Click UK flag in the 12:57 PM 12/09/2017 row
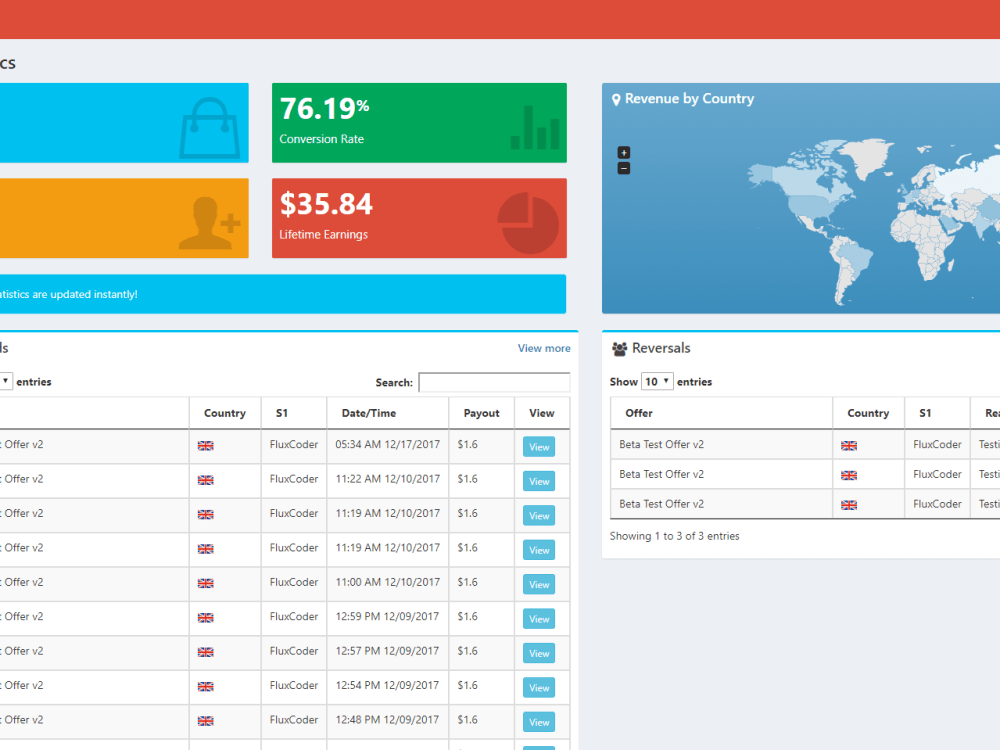1000x750 pixels. tap(205, 652)
